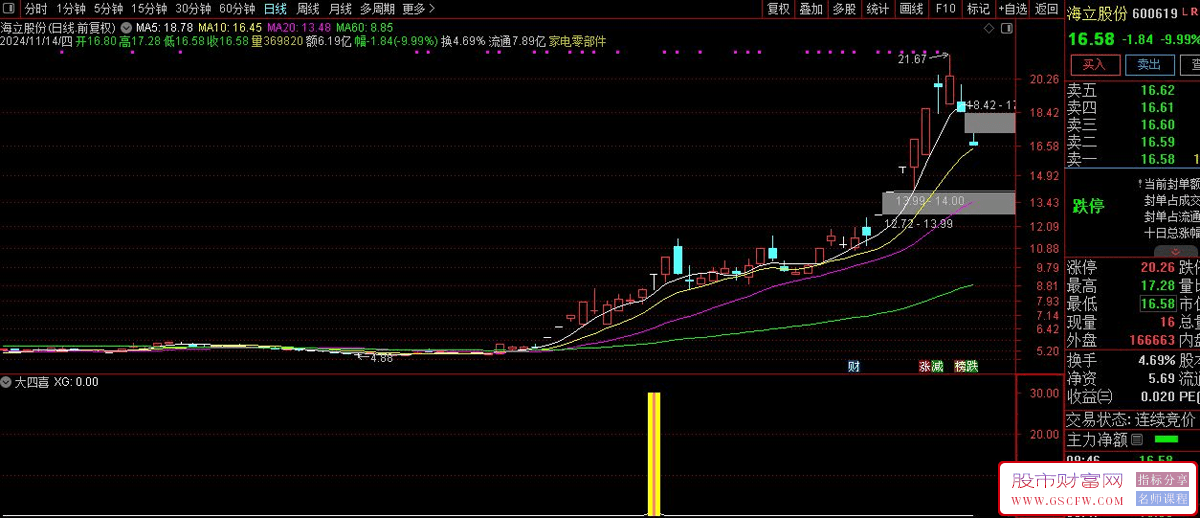Screen dimensions: 1200x518
Task: Click the 卖三 price 16.60
Action: tap(1157, 124)
